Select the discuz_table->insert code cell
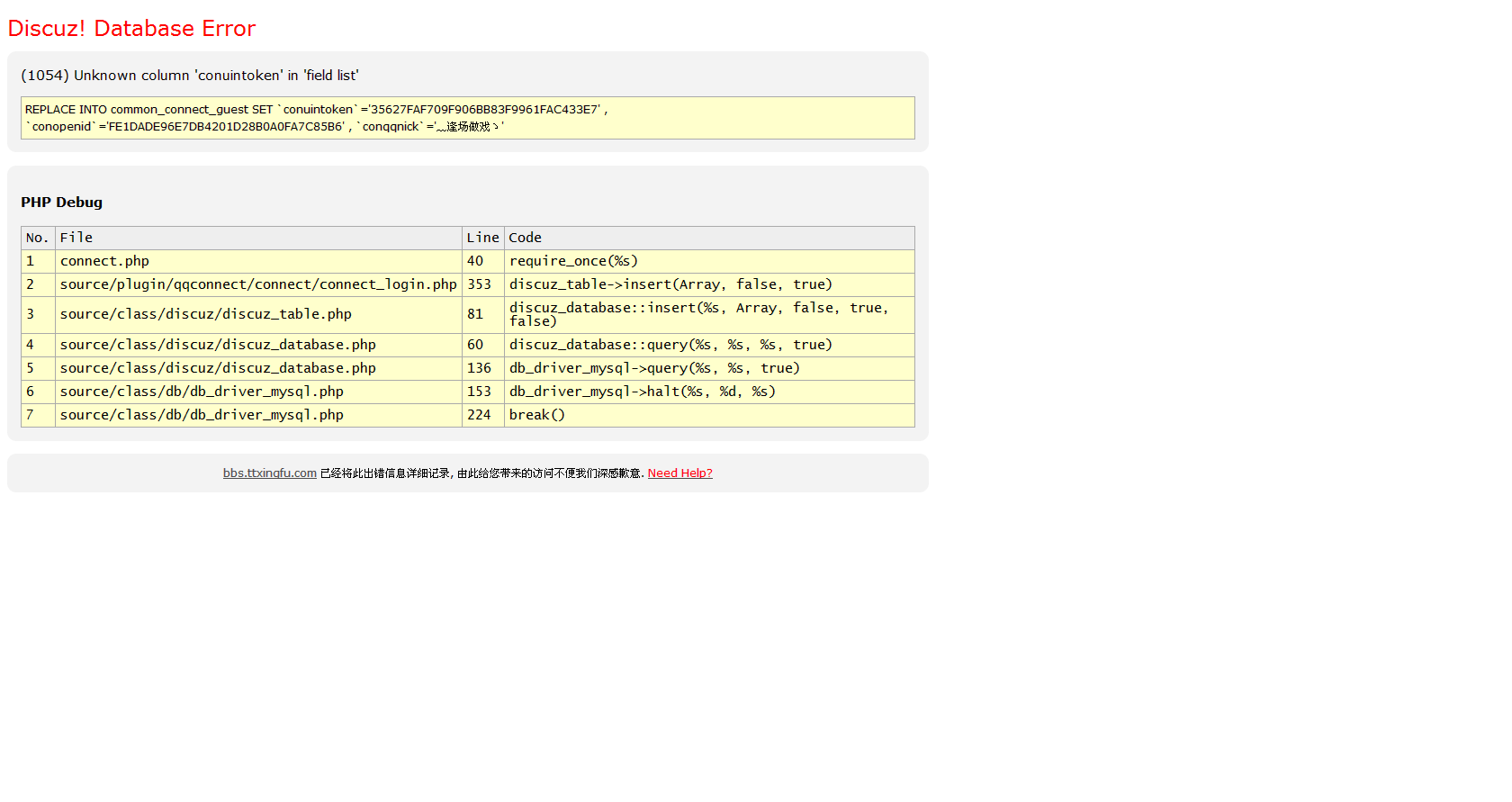Viewport: 1512px width, 802px height. coord(709,284)
